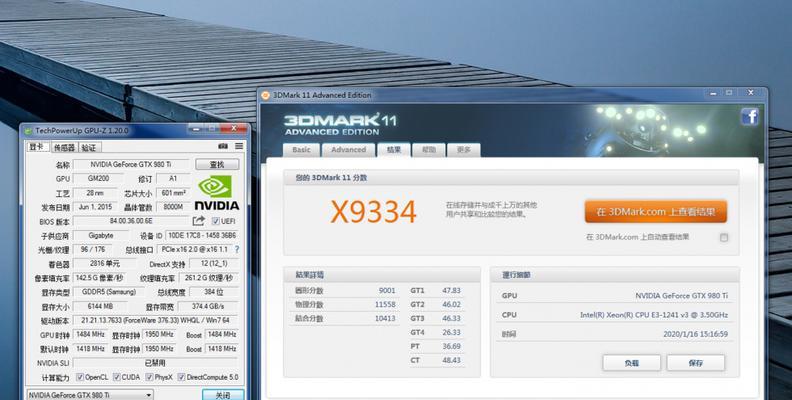
Task: Enable auto-view results on 3DMark.com checkbox
Action: 724,237
